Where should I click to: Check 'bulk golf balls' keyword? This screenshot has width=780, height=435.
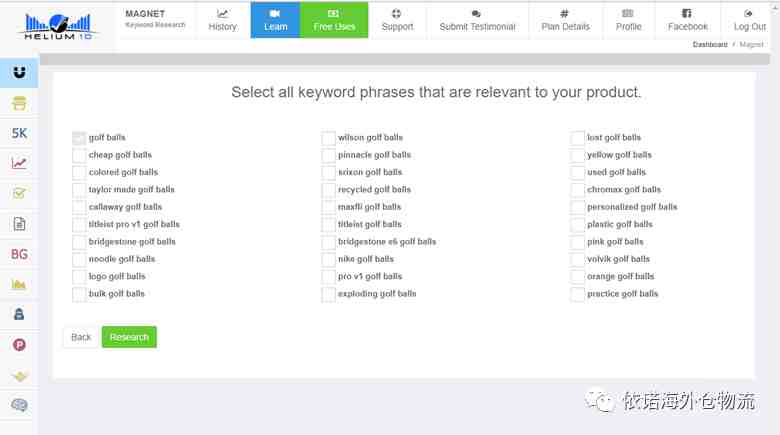click(x=79, y=294)
